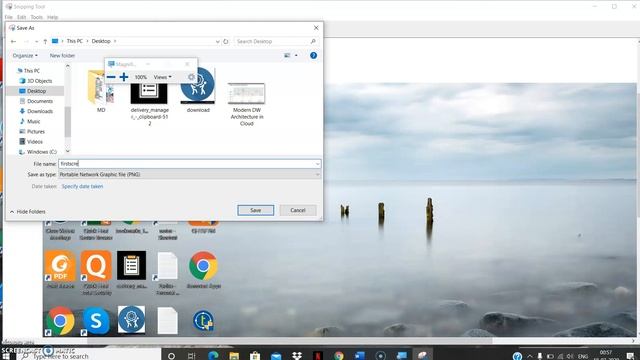
Task: Zoom in with Magnifier plus button
Action: coord(124,77)
